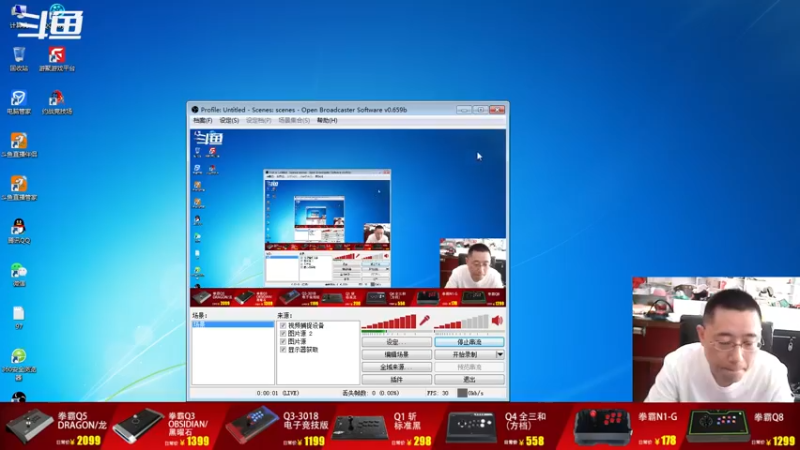Click the 编辑场景 edit scene button

coord(396,355)
